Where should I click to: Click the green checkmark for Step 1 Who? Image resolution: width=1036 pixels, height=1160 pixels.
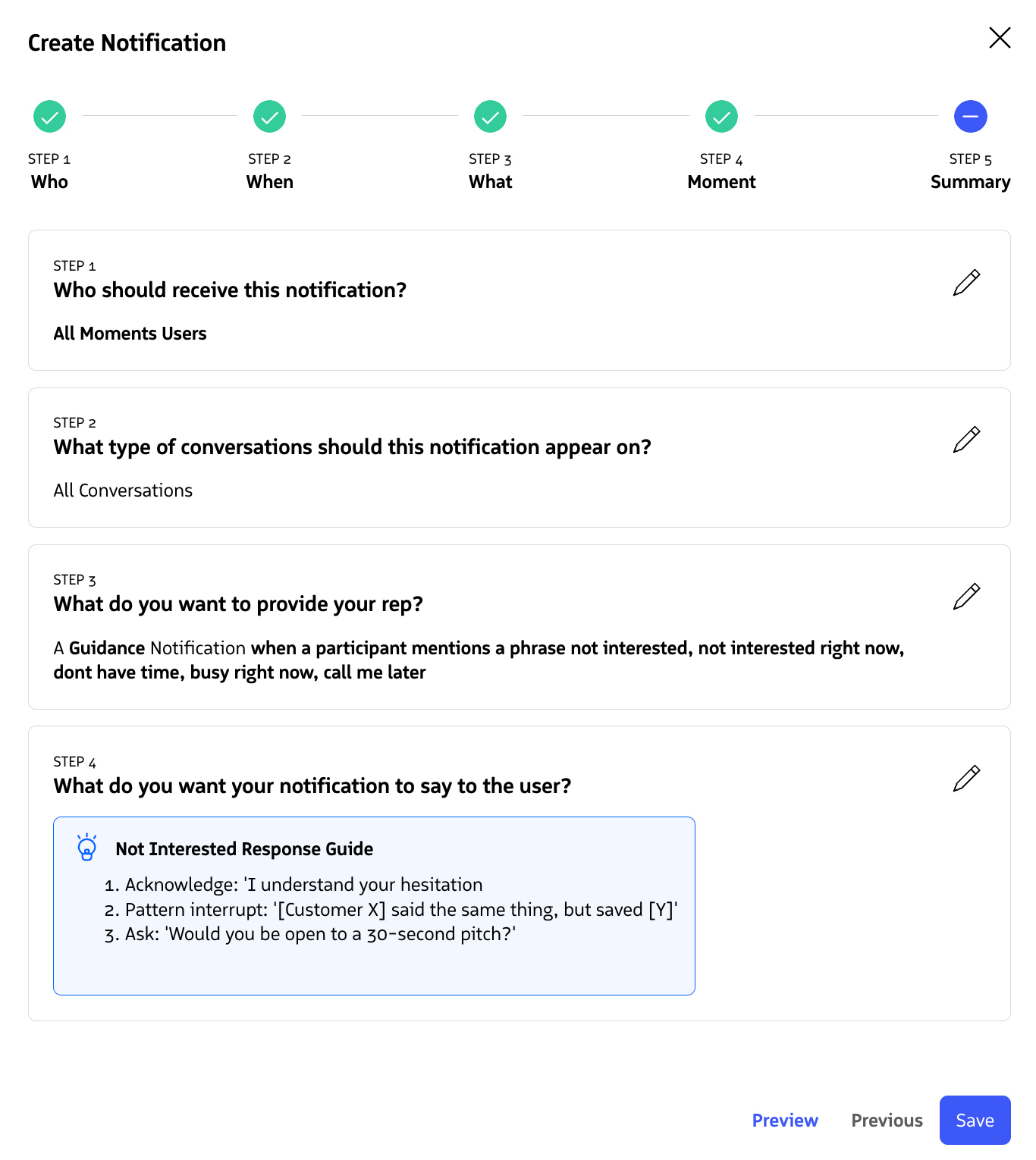tap(49, 116)
